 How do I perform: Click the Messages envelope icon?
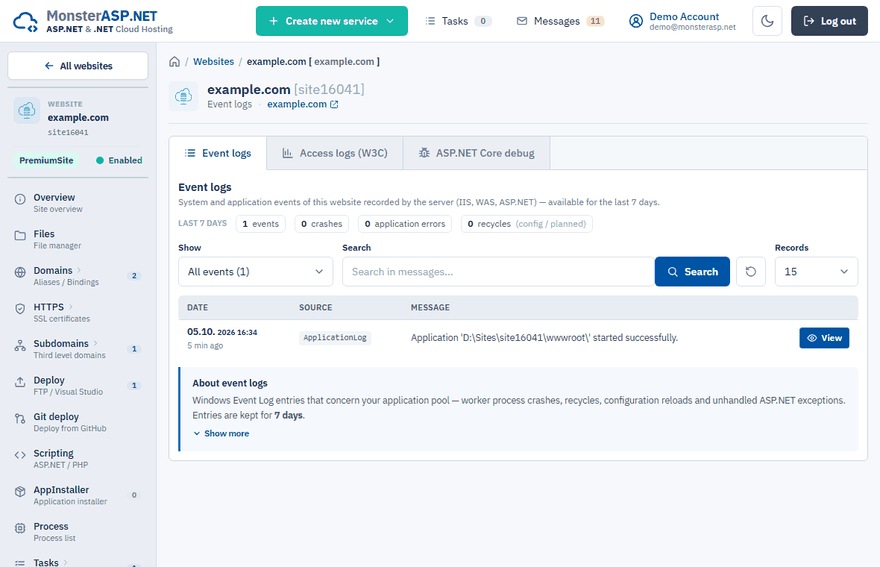[522, 21]
